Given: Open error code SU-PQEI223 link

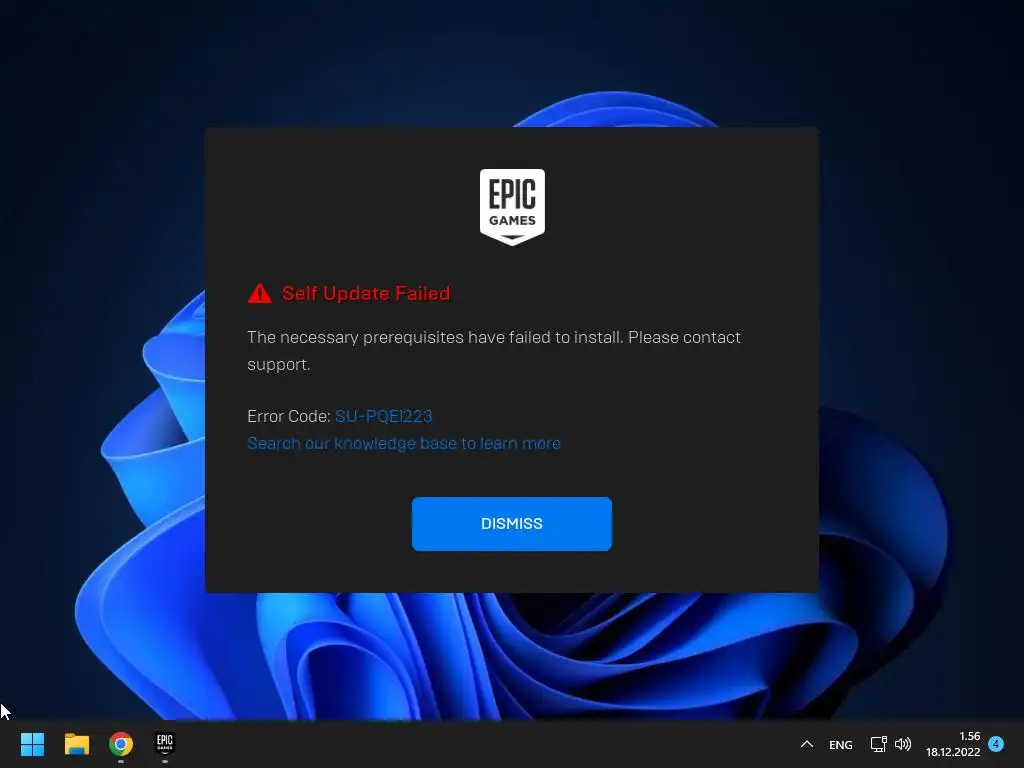Looking at the screenshot, I should (383, 416).
